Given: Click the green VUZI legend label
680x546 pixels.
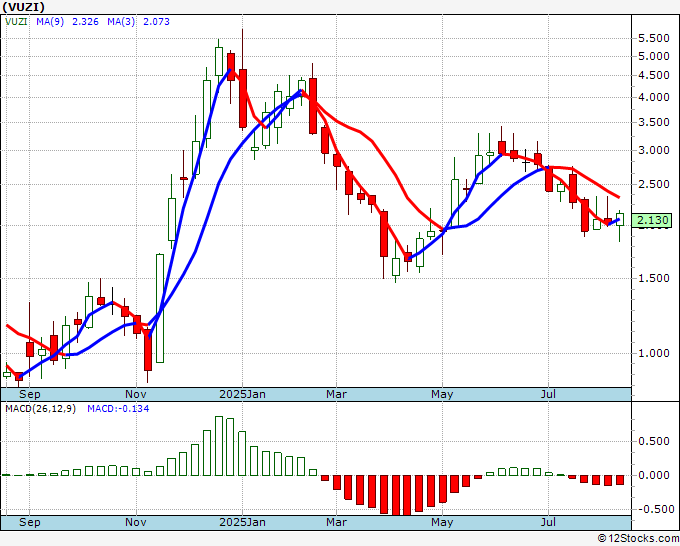Looking at the screenshot, I should [16, 22].
